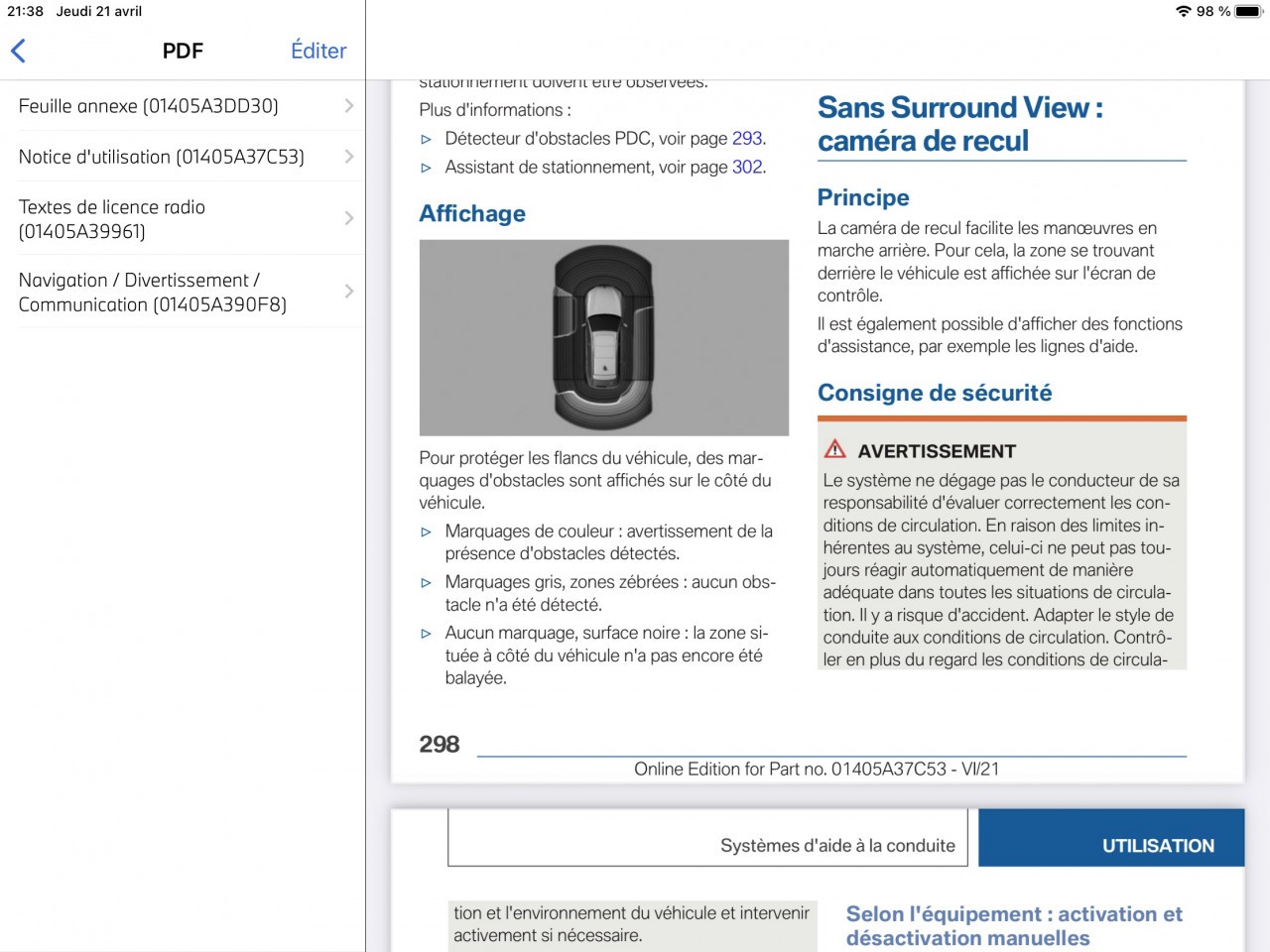This screenshot has width=1270, height=952.
Task: Tap the 'Consigne de sécurité' heading
Action: pos(935,393)
